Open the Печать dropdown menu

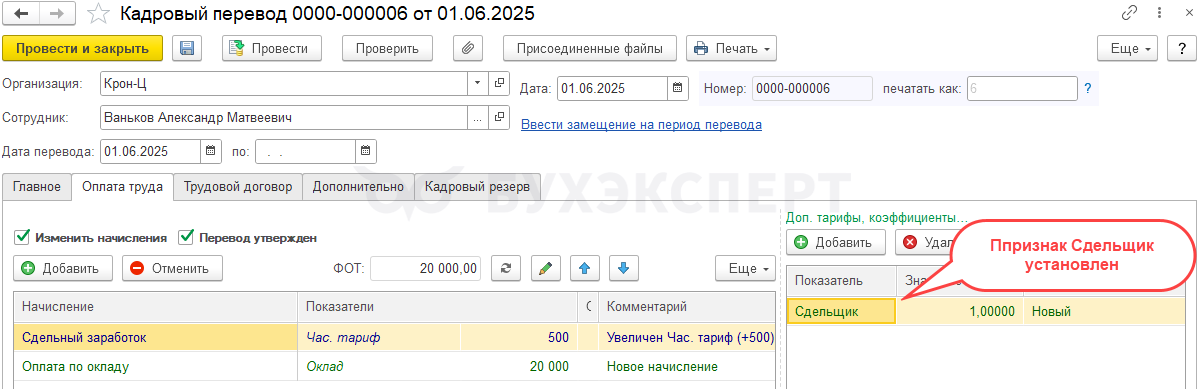732,48
